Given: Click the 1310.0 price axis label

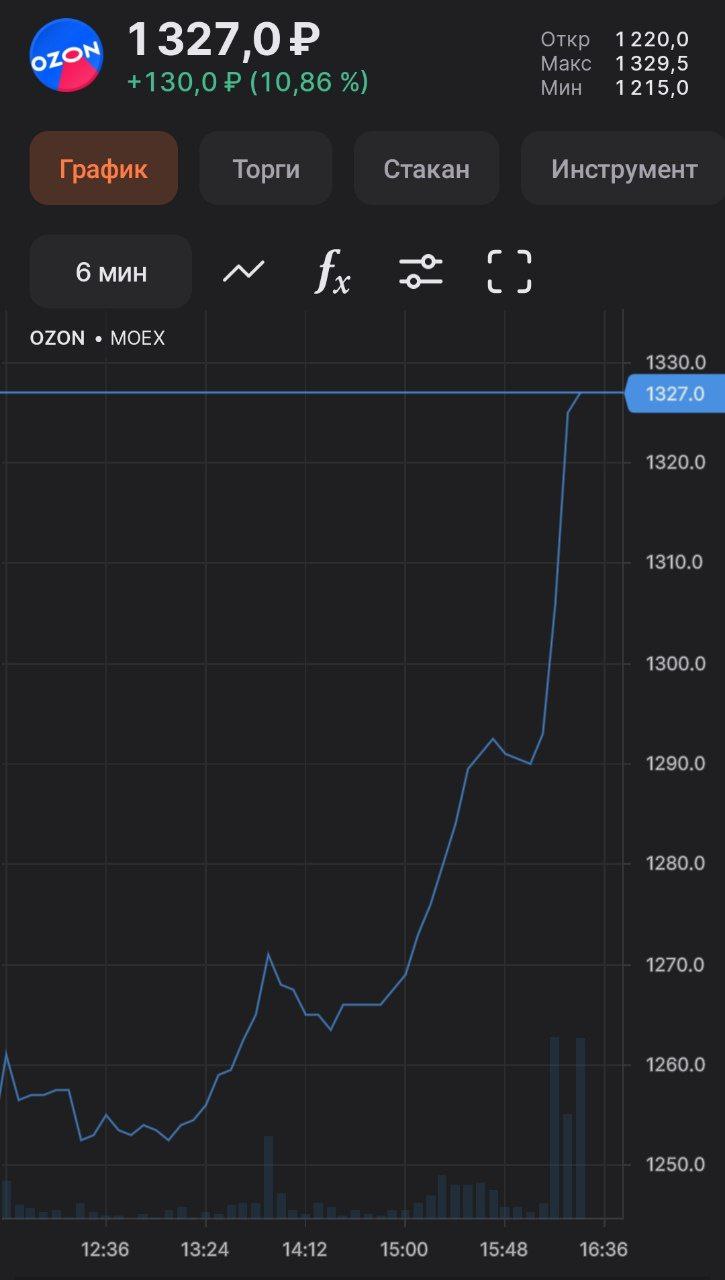Looking at the screenshot, I should tap(676, 562).
